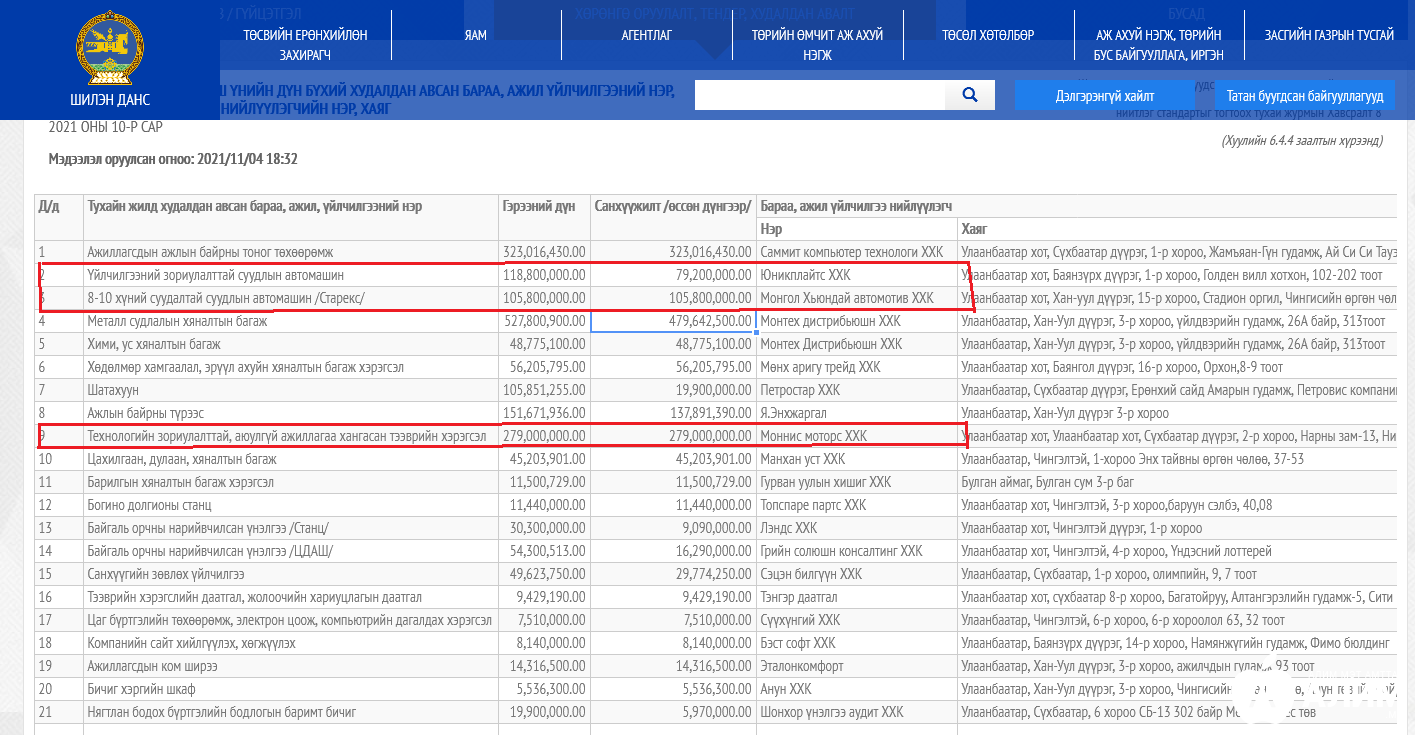Click contract amount 527,800,900.00 cell
Viewport: 1415px width, 735px height.
pyautogui.click(x=544, y=321)
